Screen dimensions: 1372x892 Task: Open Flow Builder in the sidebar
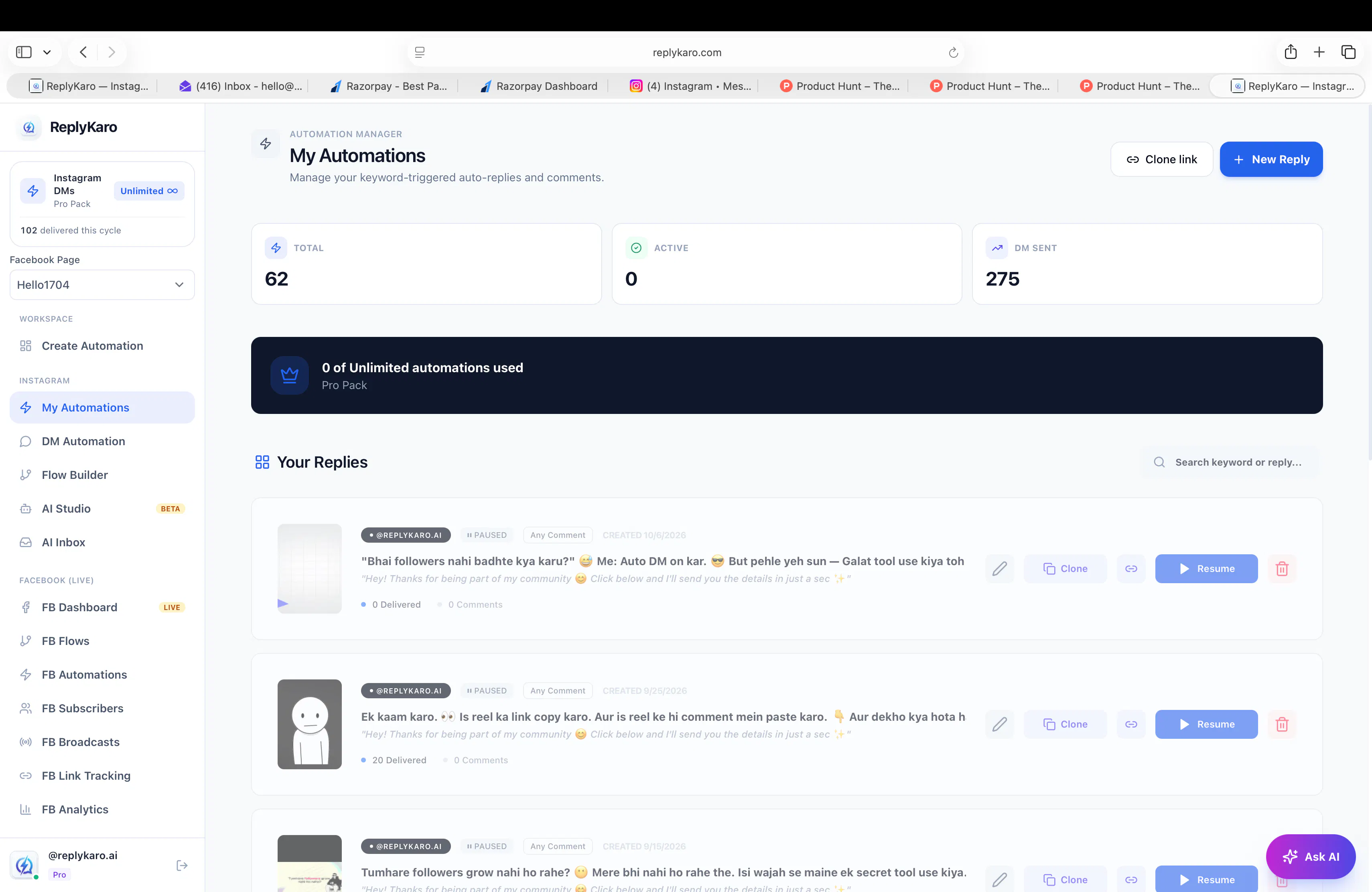[102, 475]
